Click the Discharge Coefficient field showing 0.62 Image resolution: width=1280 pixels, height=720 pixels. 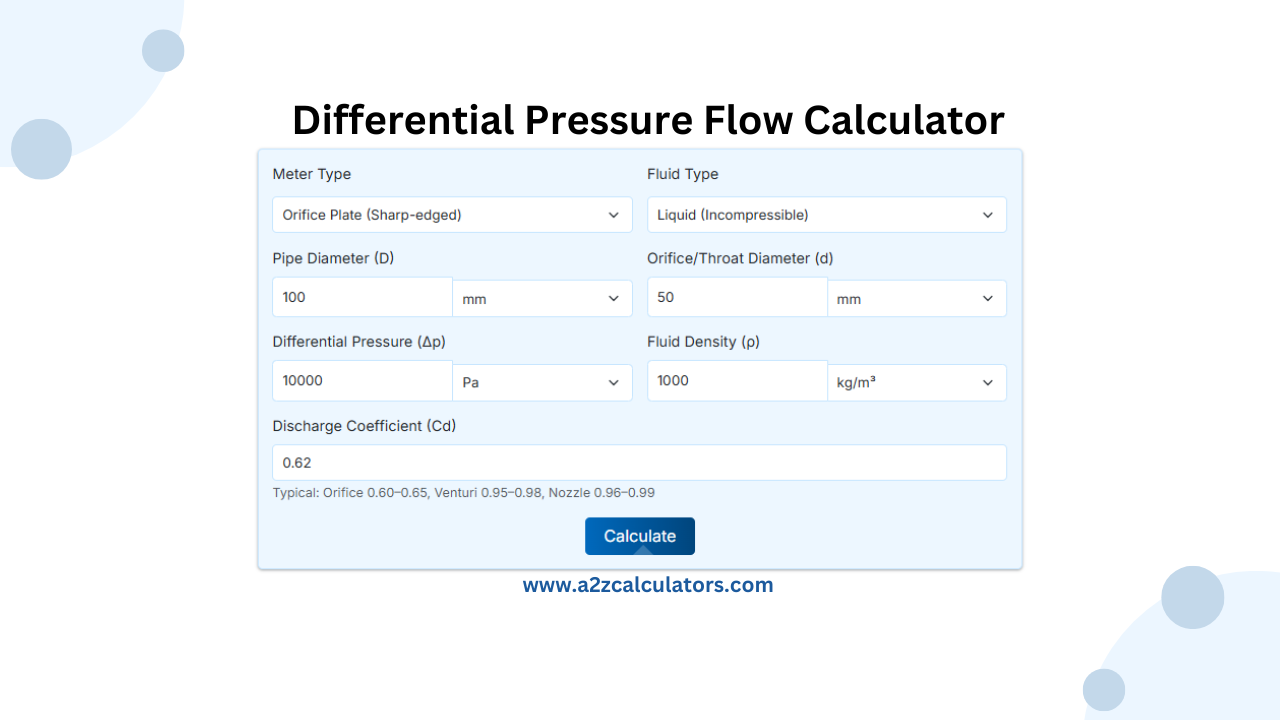coord(639,462)
